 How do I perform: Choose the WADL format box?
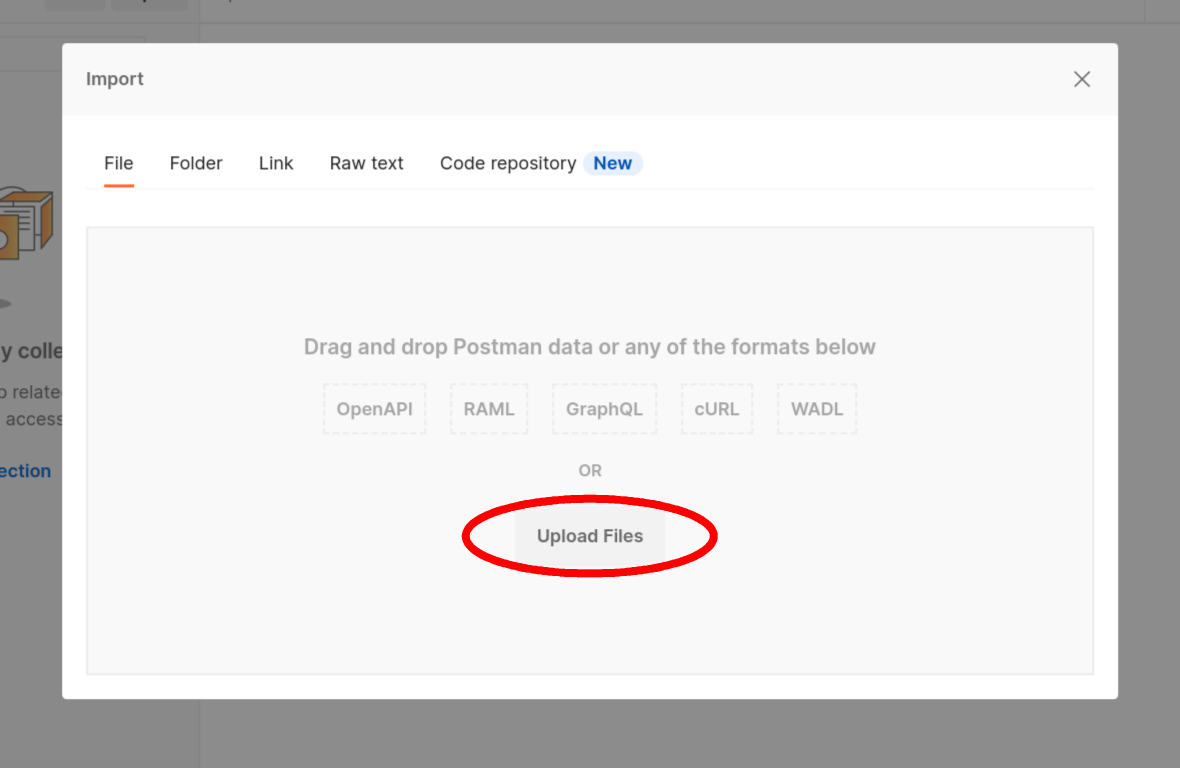[x=817, y=408]
